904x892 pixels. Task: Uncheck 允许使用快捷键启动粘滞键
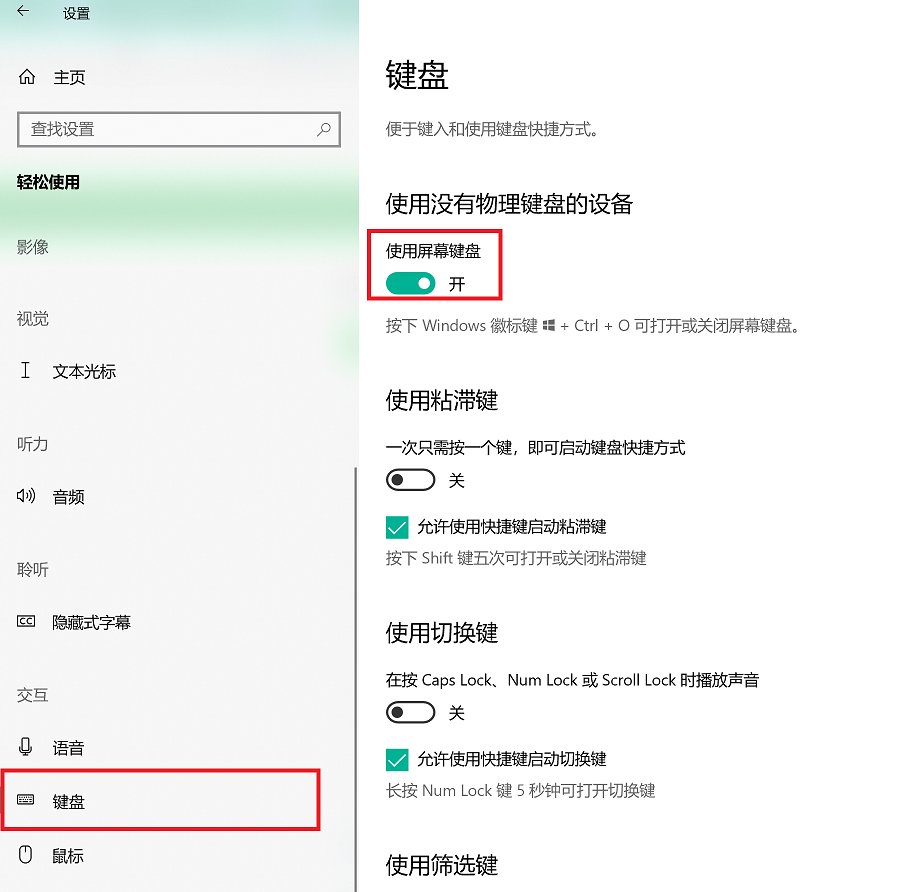[399, 527]
